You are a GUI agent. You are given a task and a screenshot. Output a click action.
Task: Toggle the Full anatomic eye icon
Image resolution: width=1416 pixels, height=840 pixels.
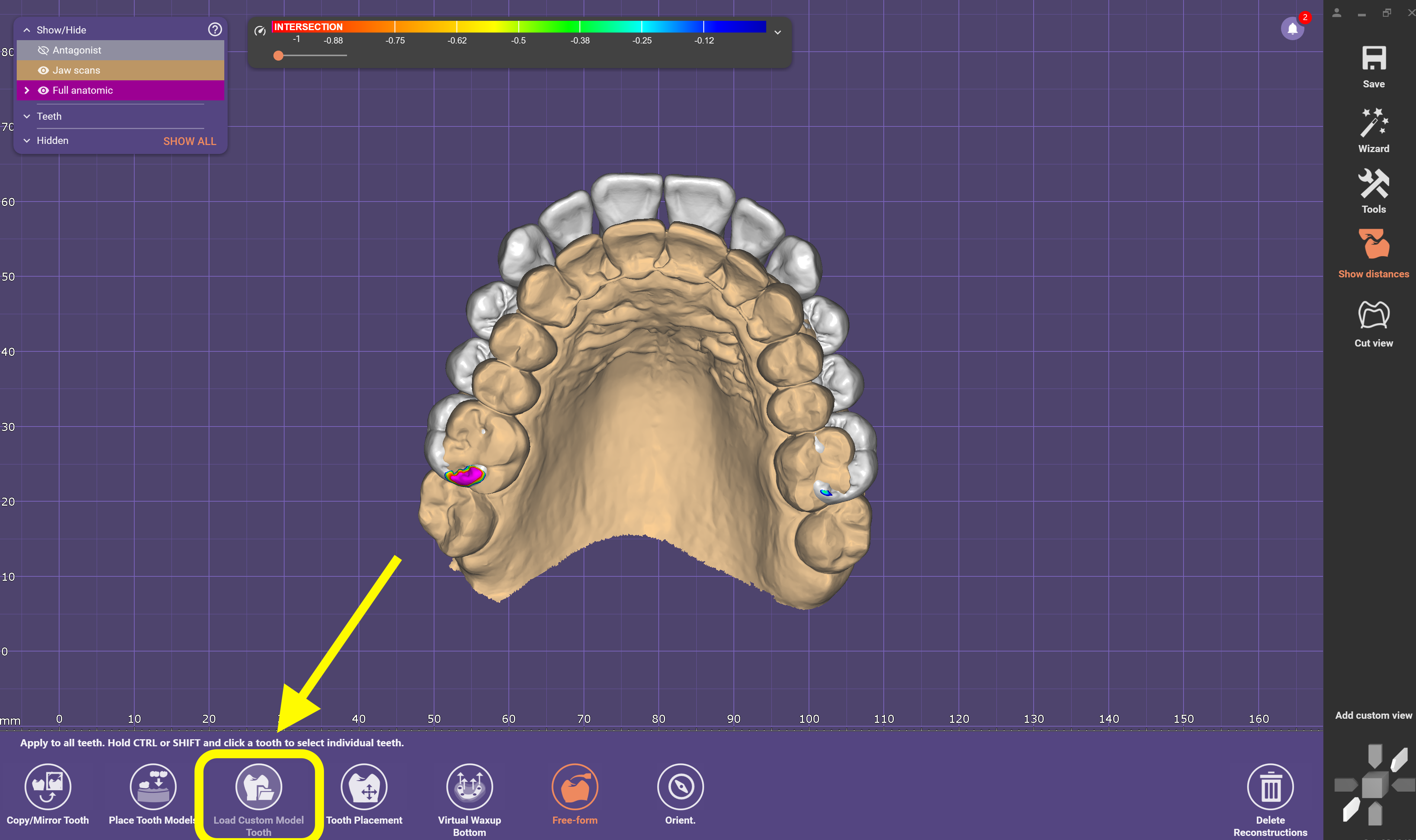(43, 91)
